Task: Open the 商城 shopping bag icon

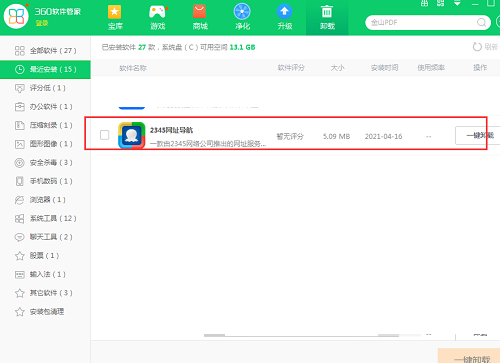Action: point(200,12)
